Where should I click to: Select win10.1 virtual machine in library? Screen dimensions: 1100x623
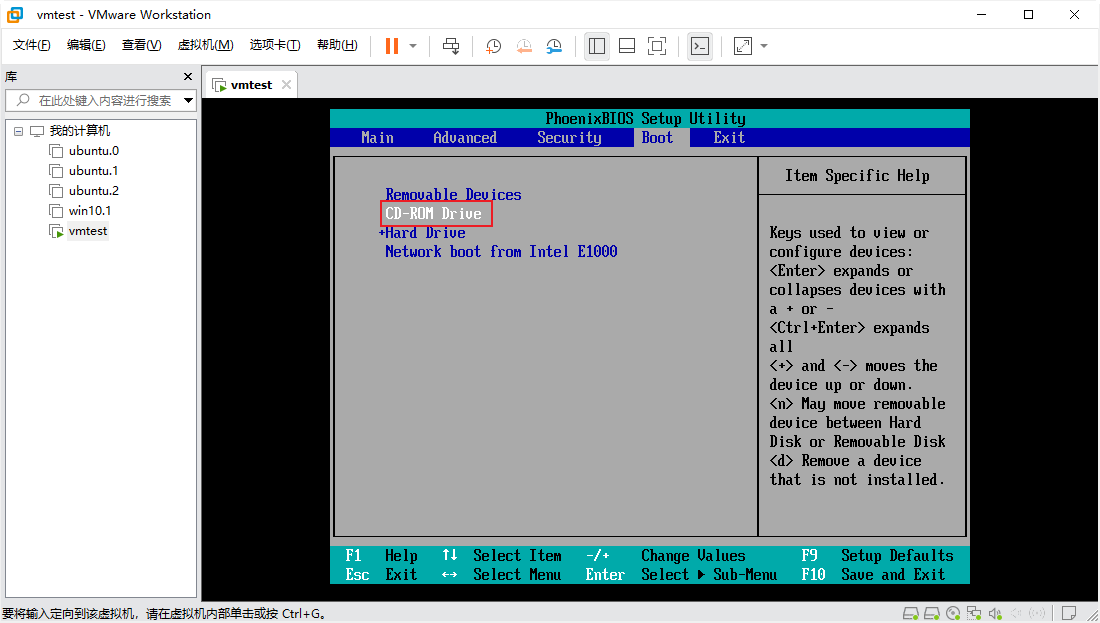(89, 211)
